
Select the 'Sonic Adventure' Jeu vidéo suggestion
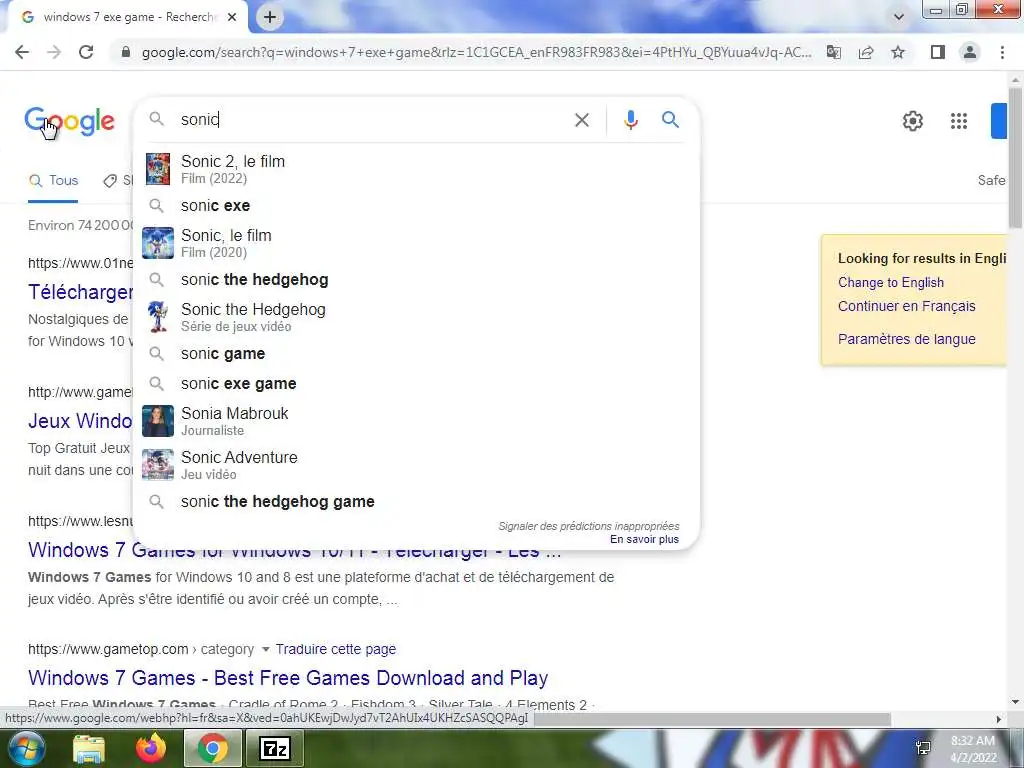416,465
